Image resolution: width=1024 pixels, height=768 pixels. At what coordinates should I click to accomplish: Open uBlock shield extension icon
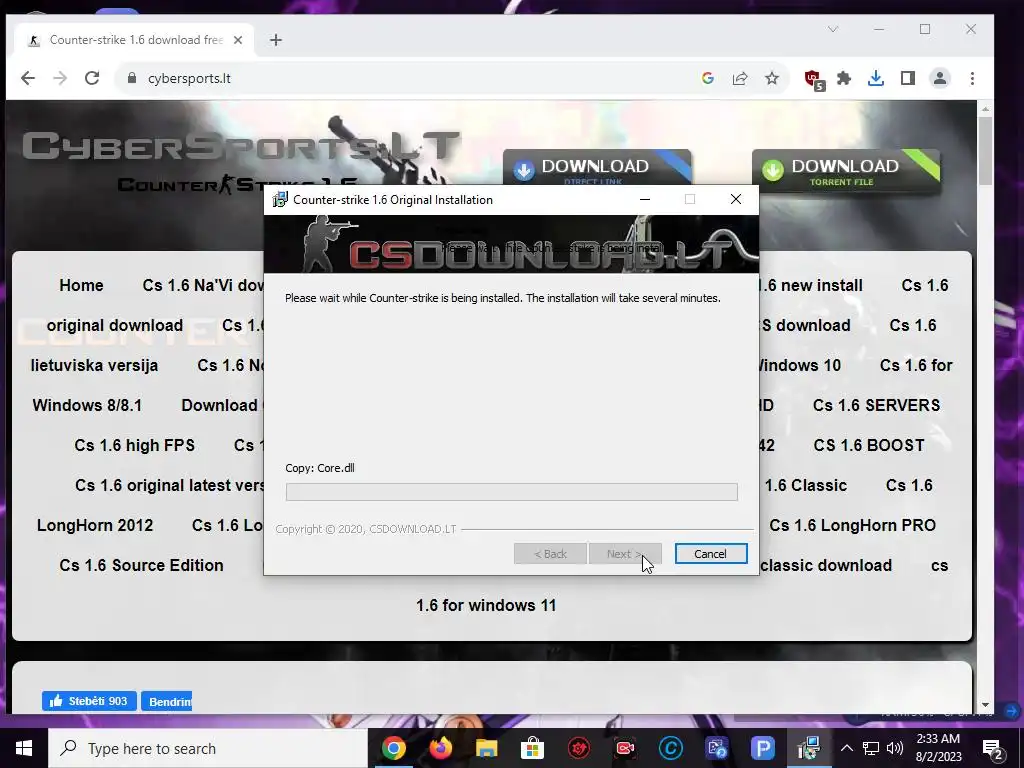[814, 80]
